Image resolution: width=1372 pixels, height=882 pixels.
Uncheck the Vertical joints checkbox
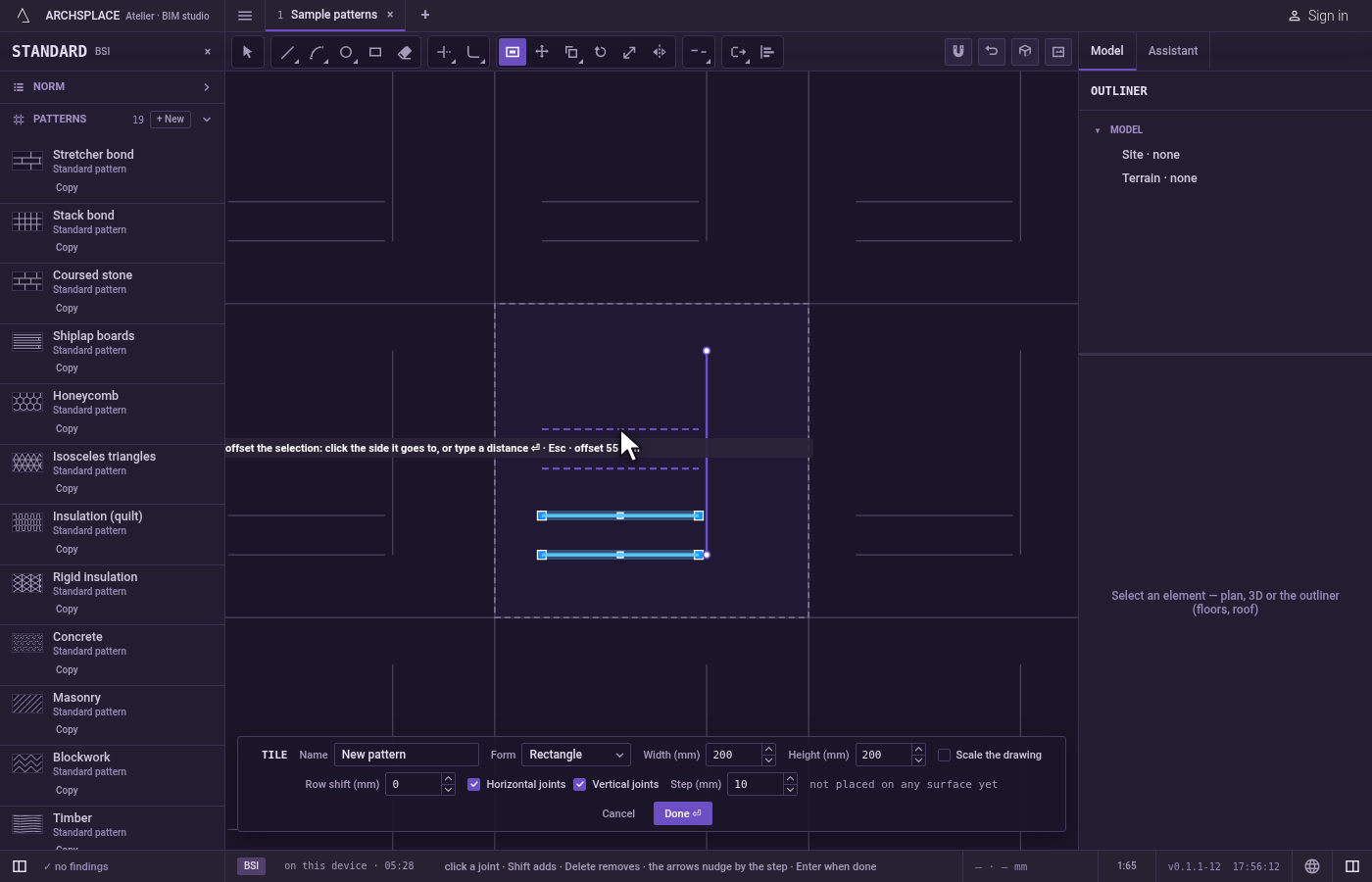(580, 784)
